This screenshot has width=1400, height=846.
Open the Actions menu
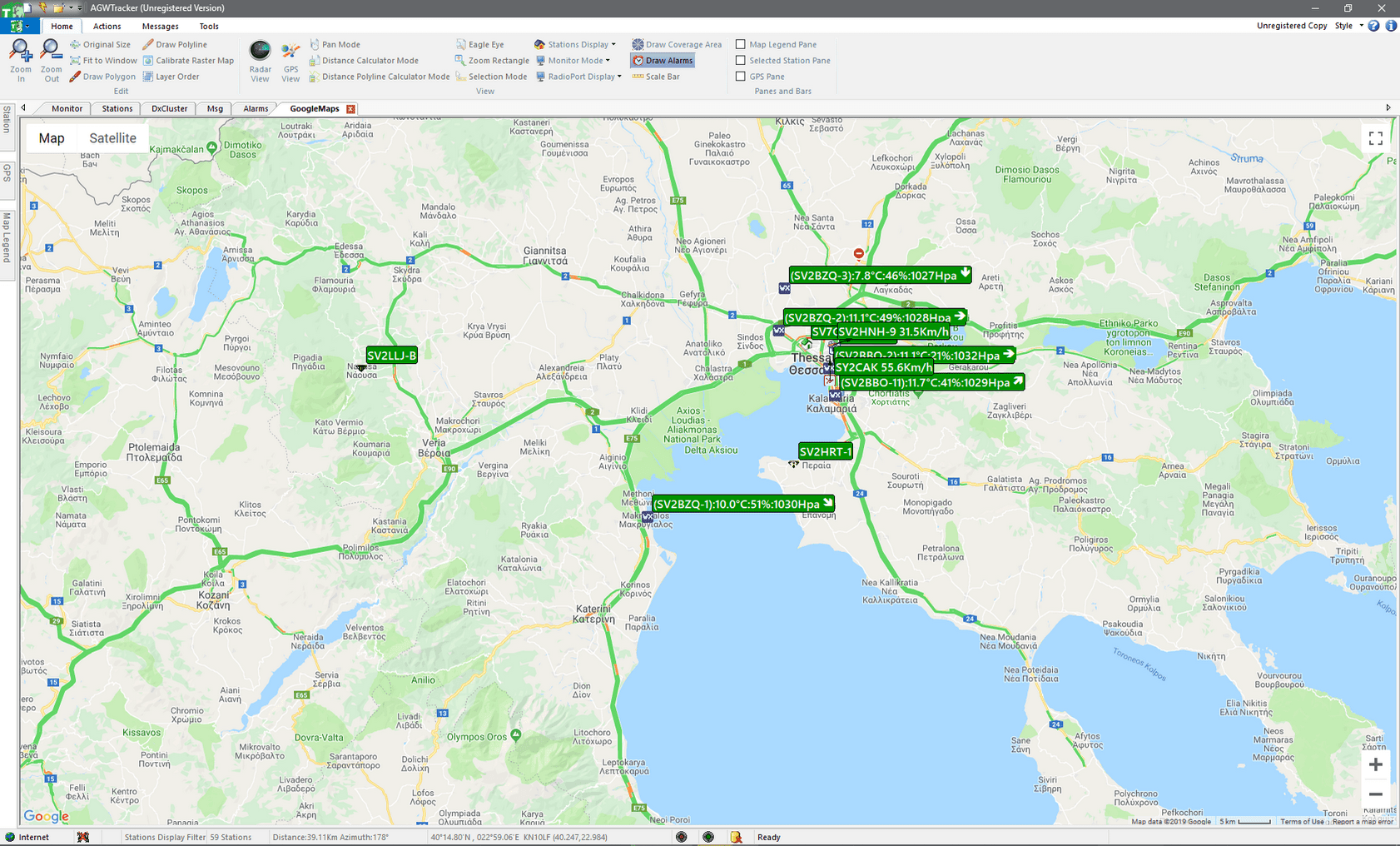(x=107, y=26)
